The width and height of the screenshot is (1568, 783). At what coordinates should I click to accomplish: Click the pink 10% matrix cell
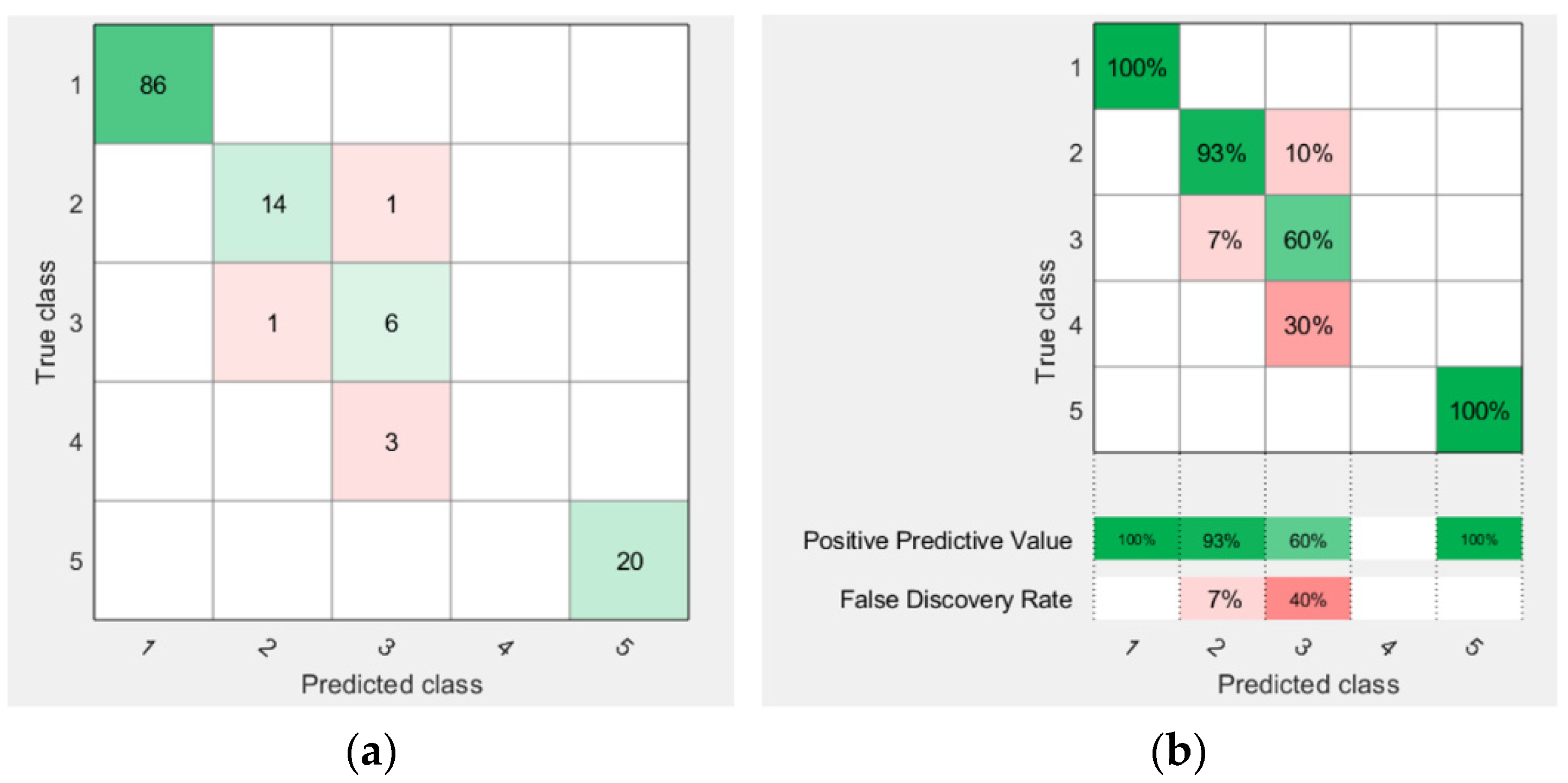(x=1308, y=153)
